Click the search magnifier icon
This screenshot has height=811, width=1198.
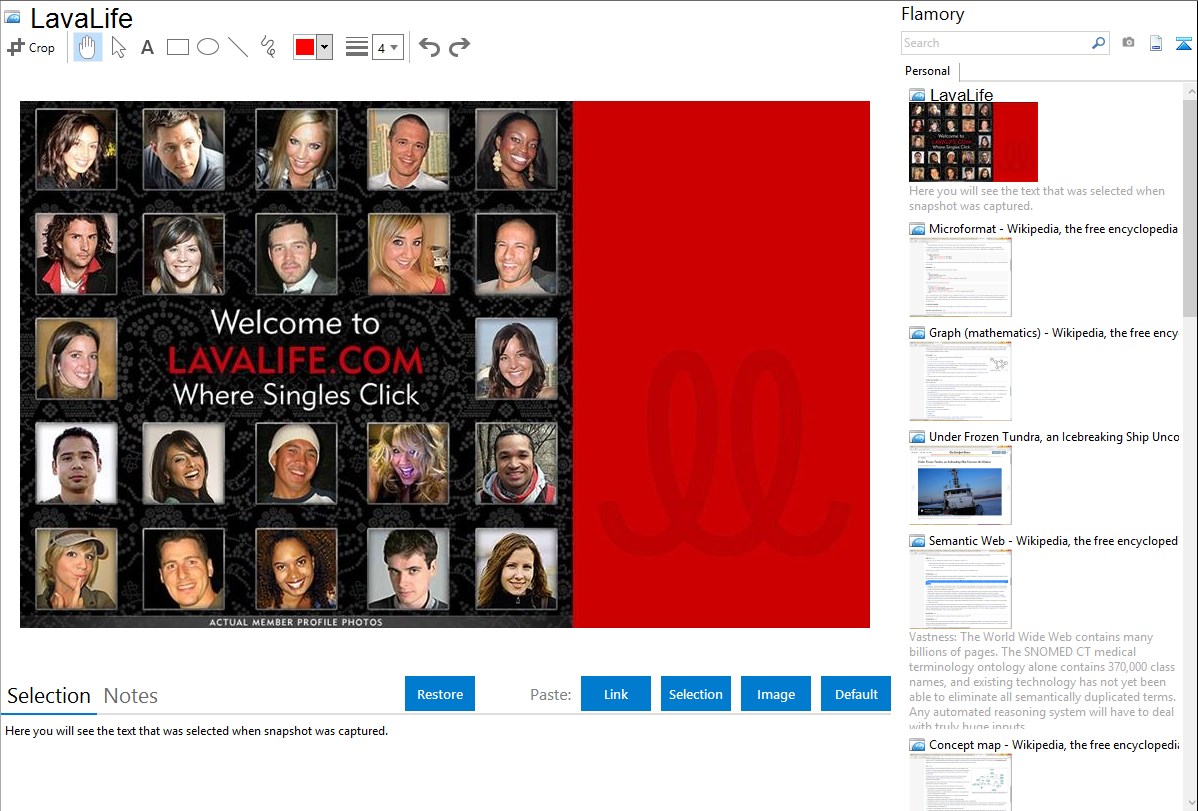pos(1099,43)
